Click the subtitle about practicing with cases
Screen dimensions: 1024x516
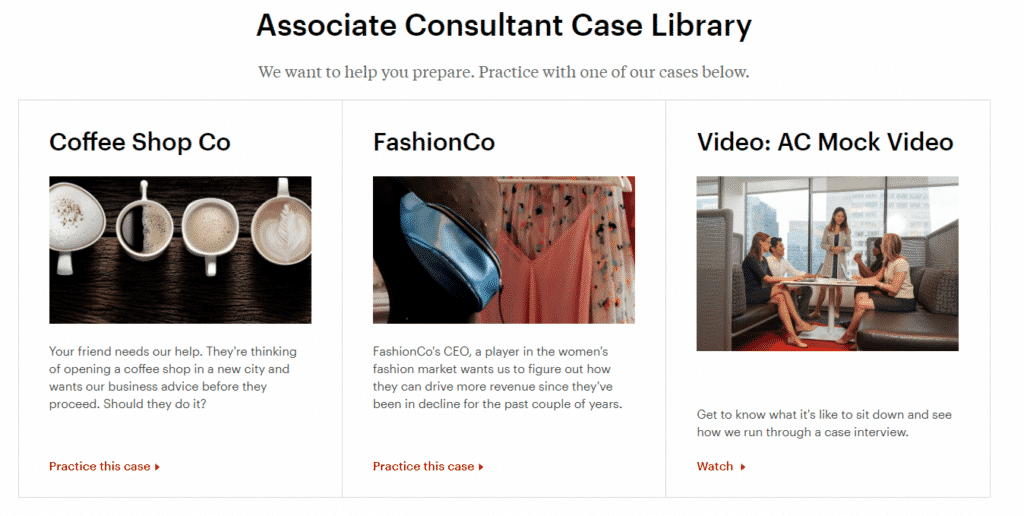(504, 72)
